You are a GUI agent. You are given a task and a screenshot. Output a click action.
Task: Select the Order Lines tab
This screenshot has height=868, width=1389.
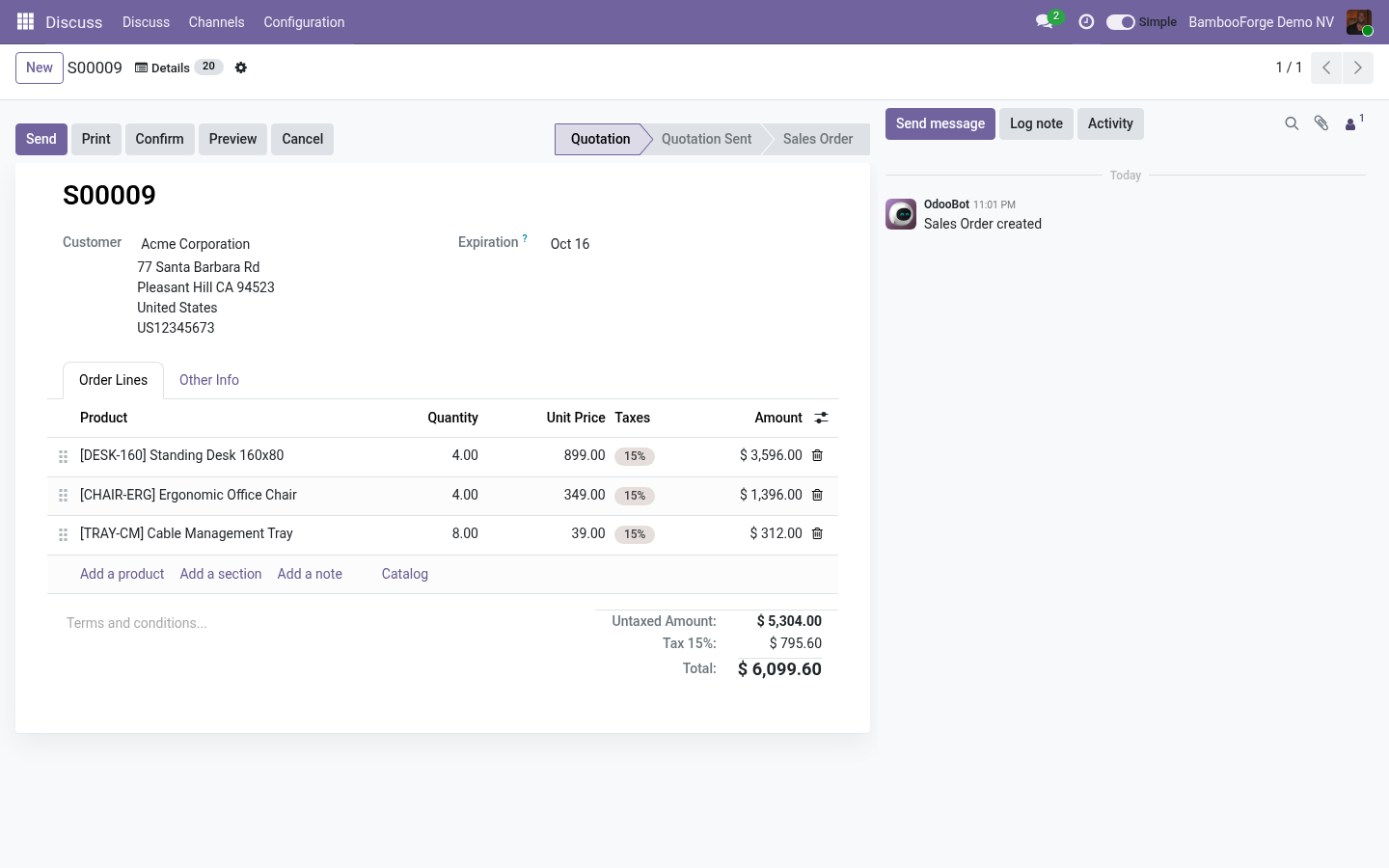pos(113,380)
